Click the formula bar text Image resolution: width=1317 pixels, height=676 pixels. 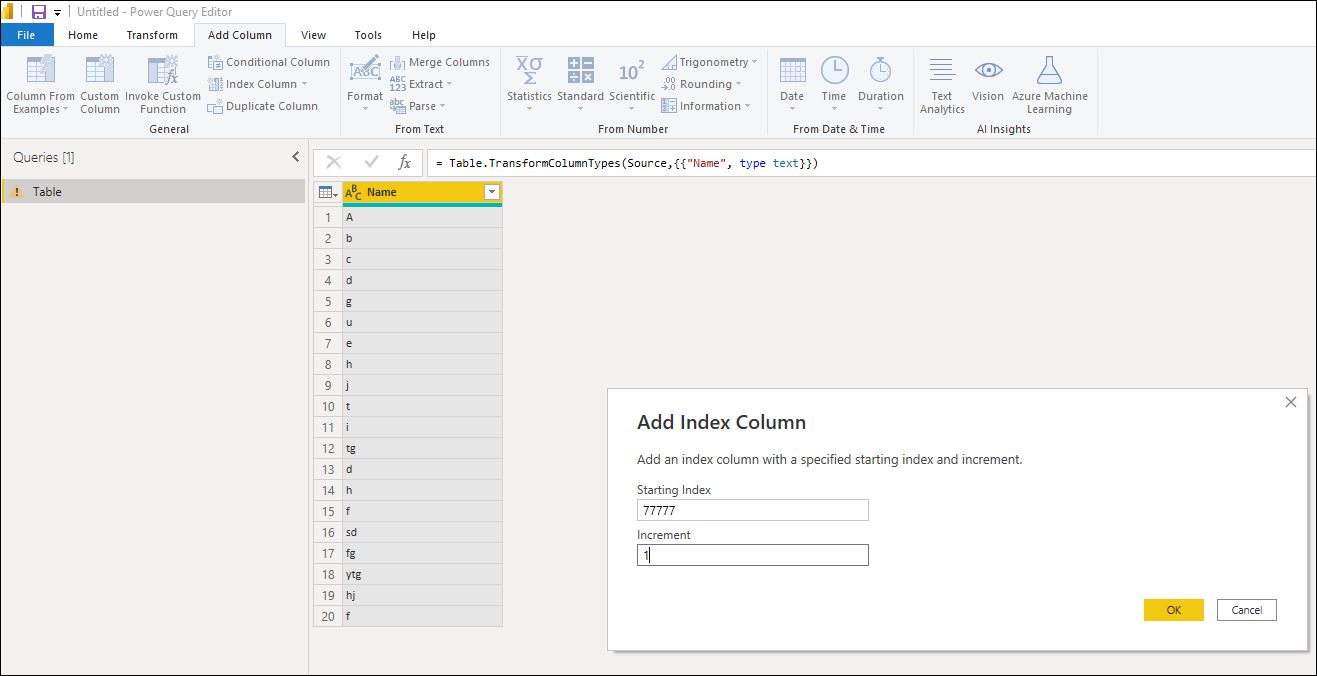(x=627, y=163)
